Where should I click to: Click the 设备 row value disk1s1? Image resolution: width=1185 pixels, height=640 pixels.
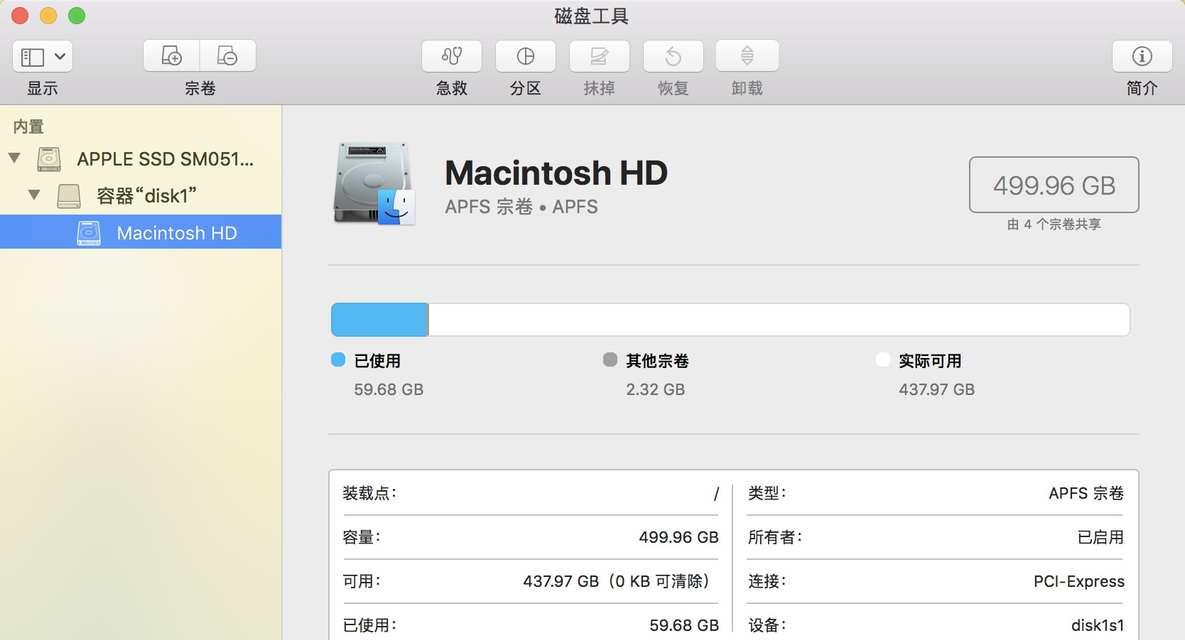[x=1097, y=625]
